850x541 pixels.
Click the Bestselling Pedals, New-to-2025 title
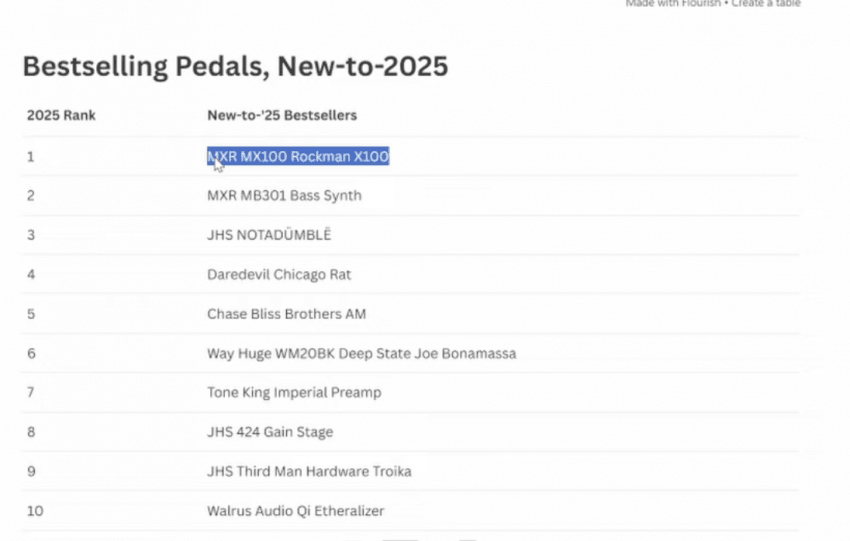point(235,67)
